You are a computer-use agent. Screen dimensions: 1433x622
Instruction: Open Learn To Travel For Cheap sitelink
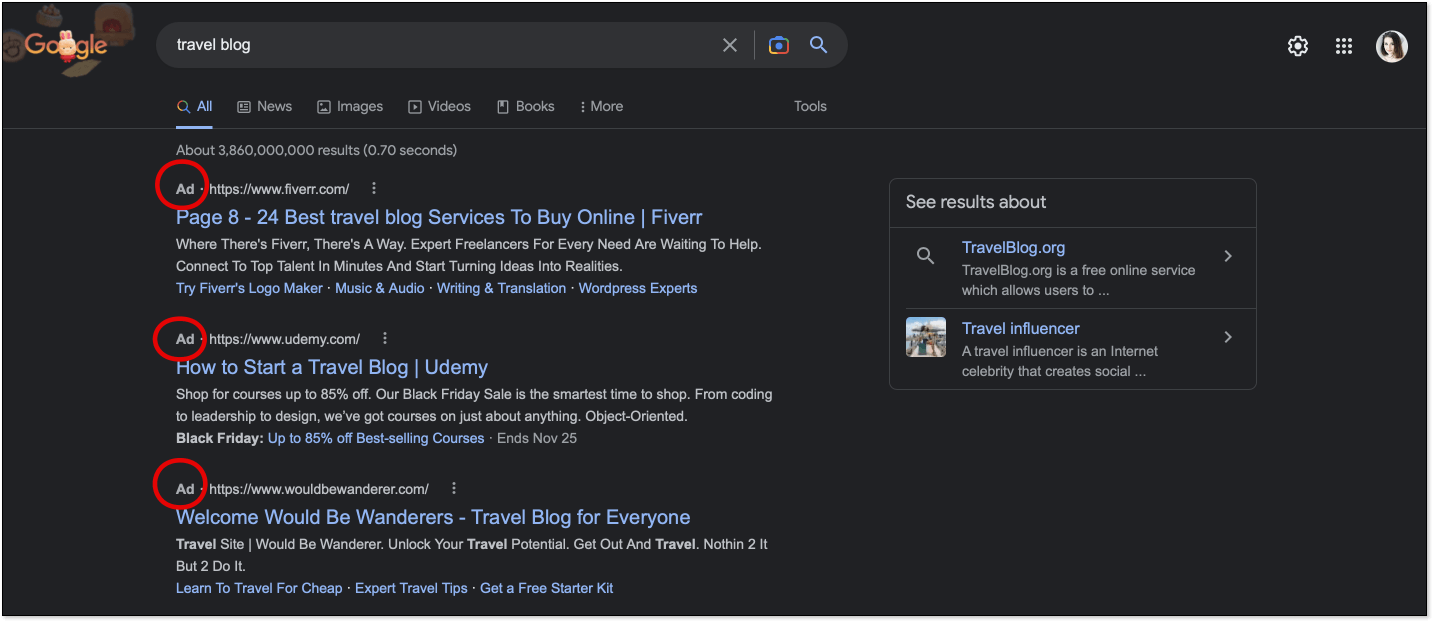tap(259, 588)
